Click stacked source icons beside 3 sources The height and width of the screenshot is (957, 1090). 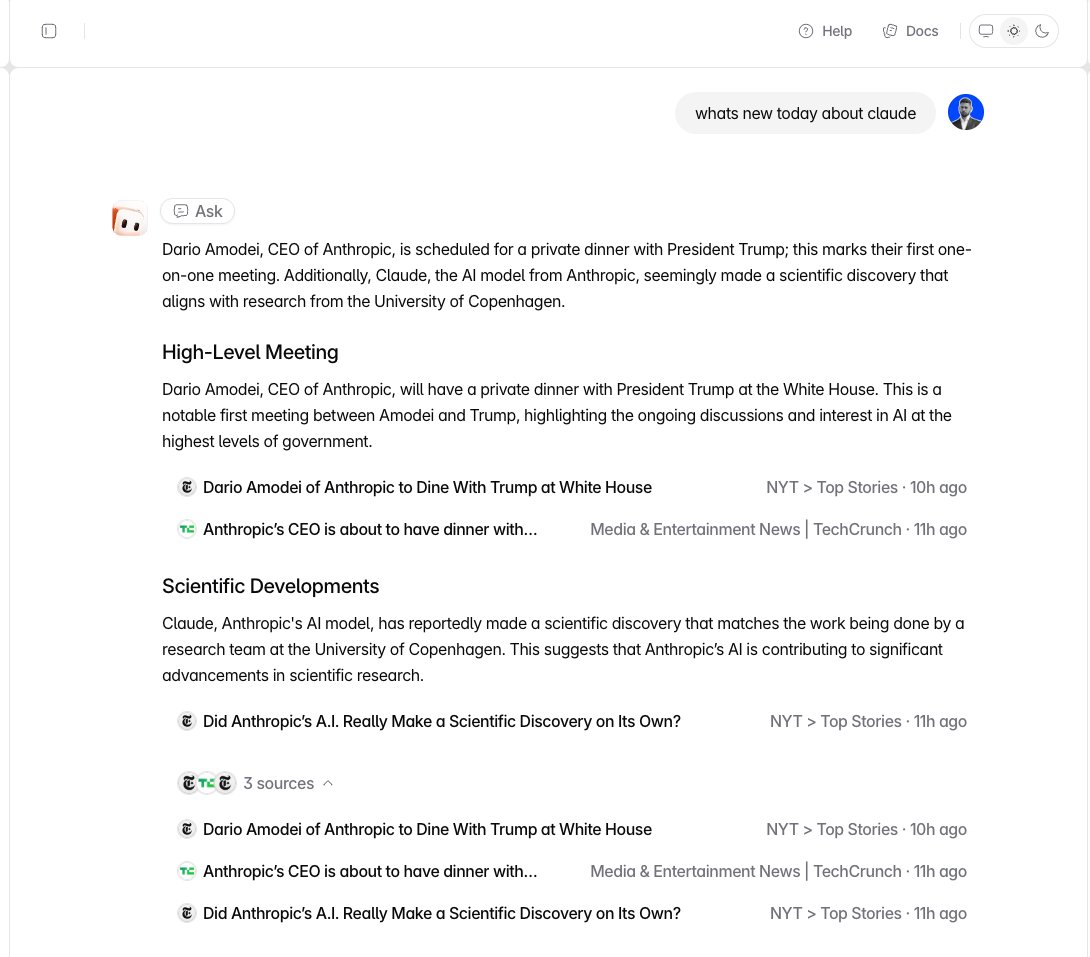point(206,783)
